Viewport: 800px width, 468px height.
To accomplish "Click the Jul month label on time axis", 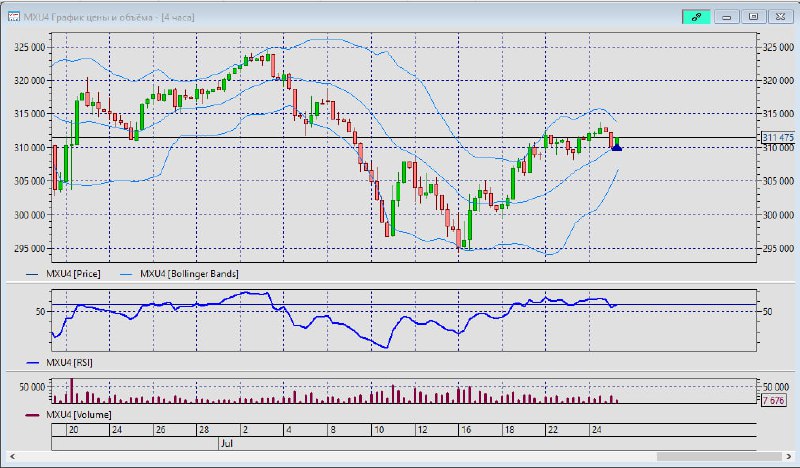I will (x=227, y=444).
